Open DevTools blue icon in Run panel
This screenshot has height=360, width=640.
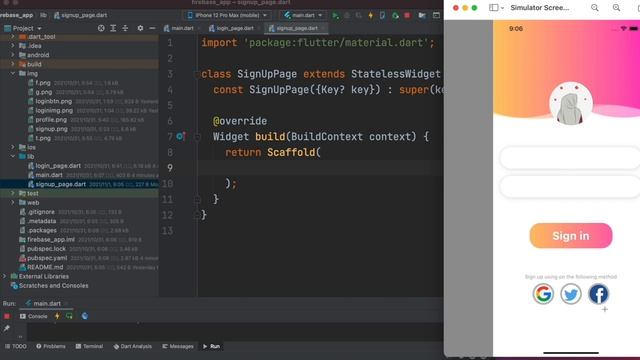[x=84, y=316]
